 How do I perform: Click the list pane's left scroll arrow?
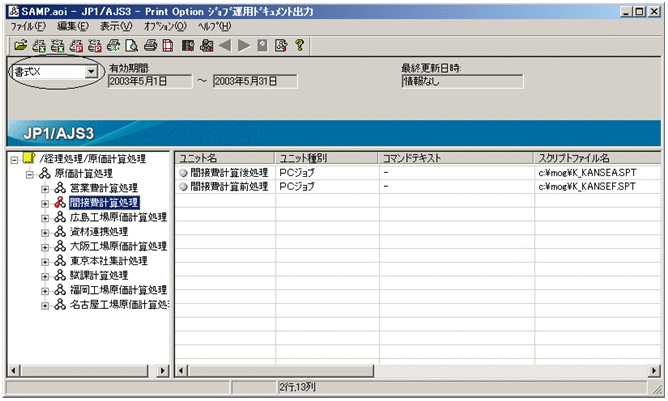point(181,371)
